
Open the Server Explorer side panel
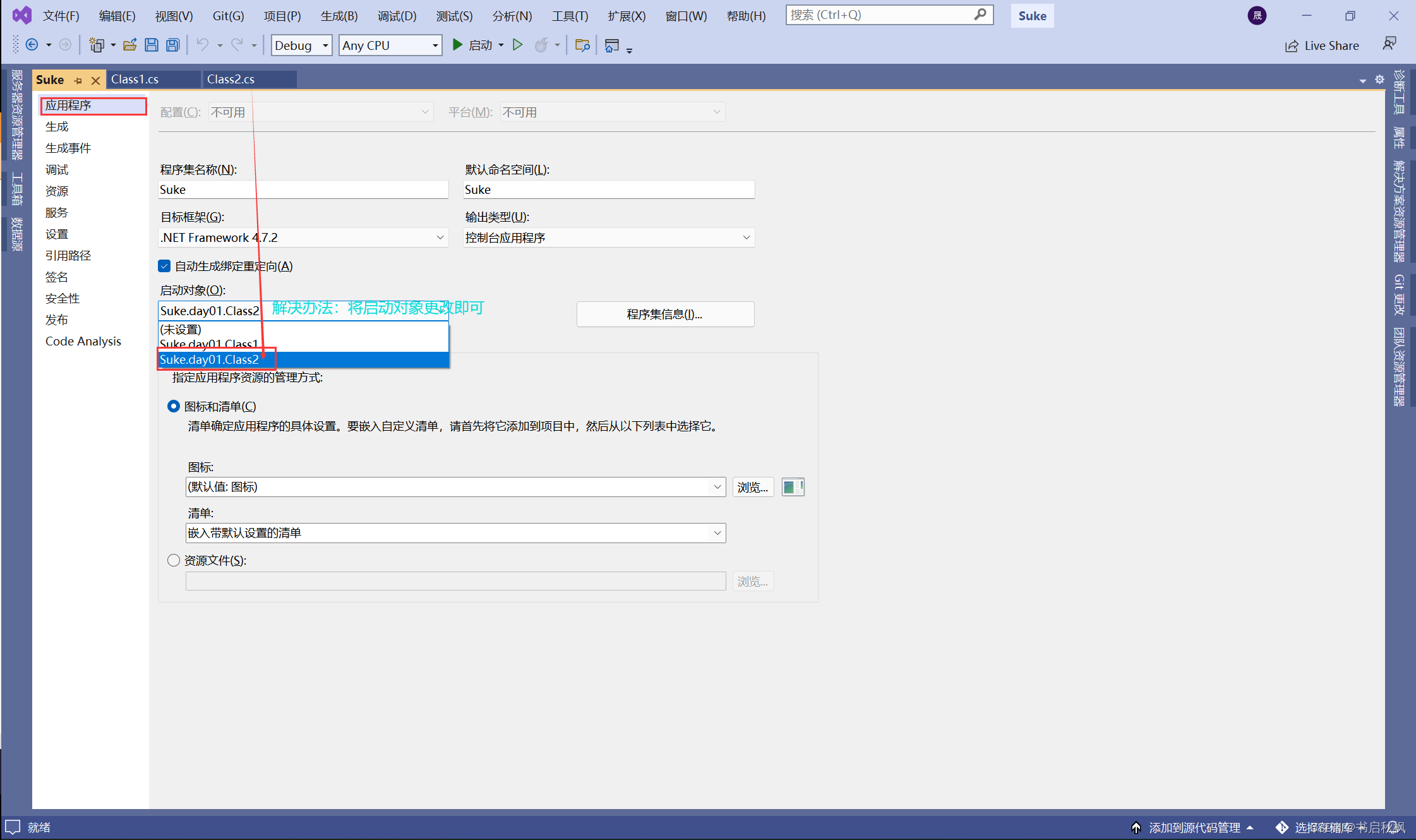pyautogui.click(x=16, y=115)
